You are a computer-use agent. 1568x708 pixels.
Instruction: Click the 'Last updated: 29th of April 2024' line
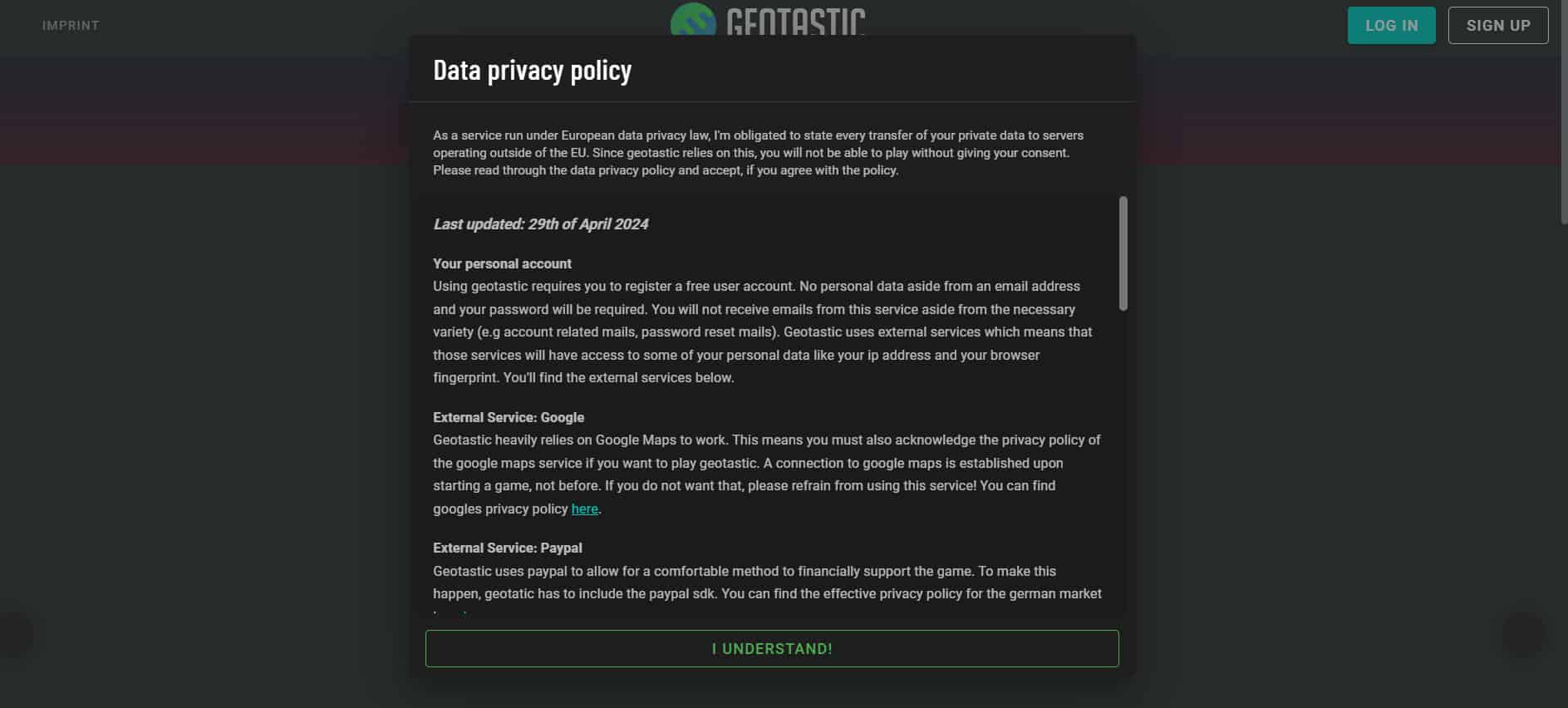pos(540,224)
